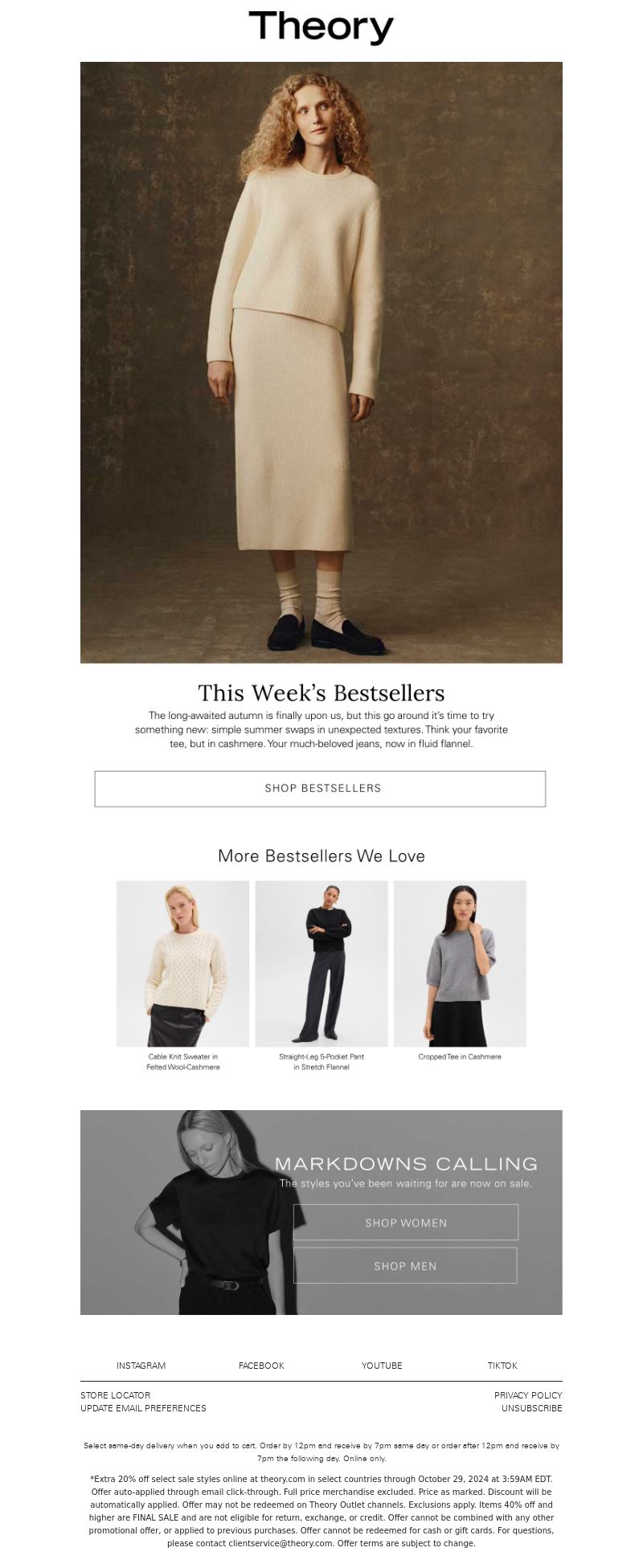Visit the Instagram link

click(x=141, y=1366)
